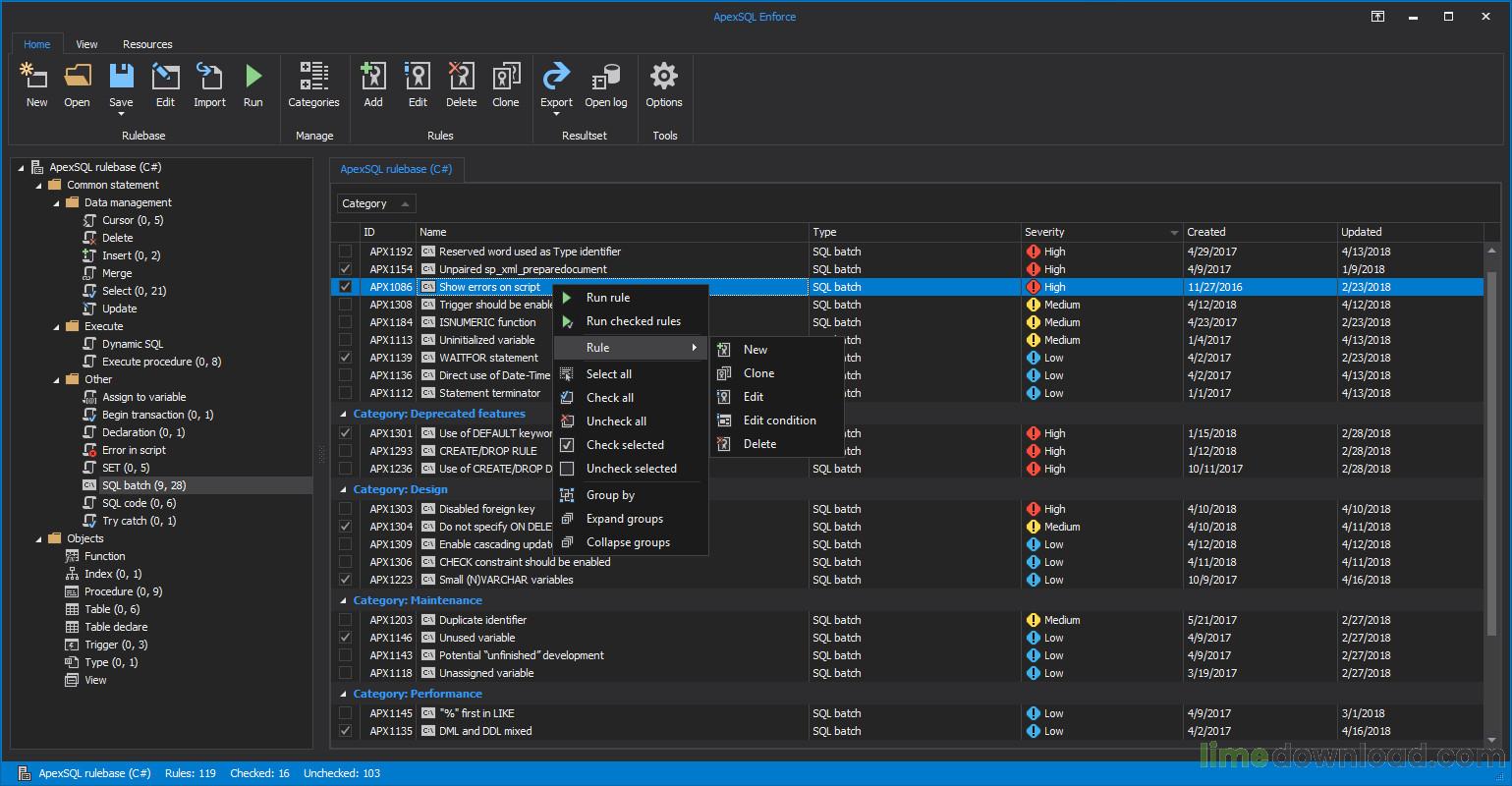This screenshot has width=1512, height=786.
Task: Click Group by icon in context menu
Action: 567,495
